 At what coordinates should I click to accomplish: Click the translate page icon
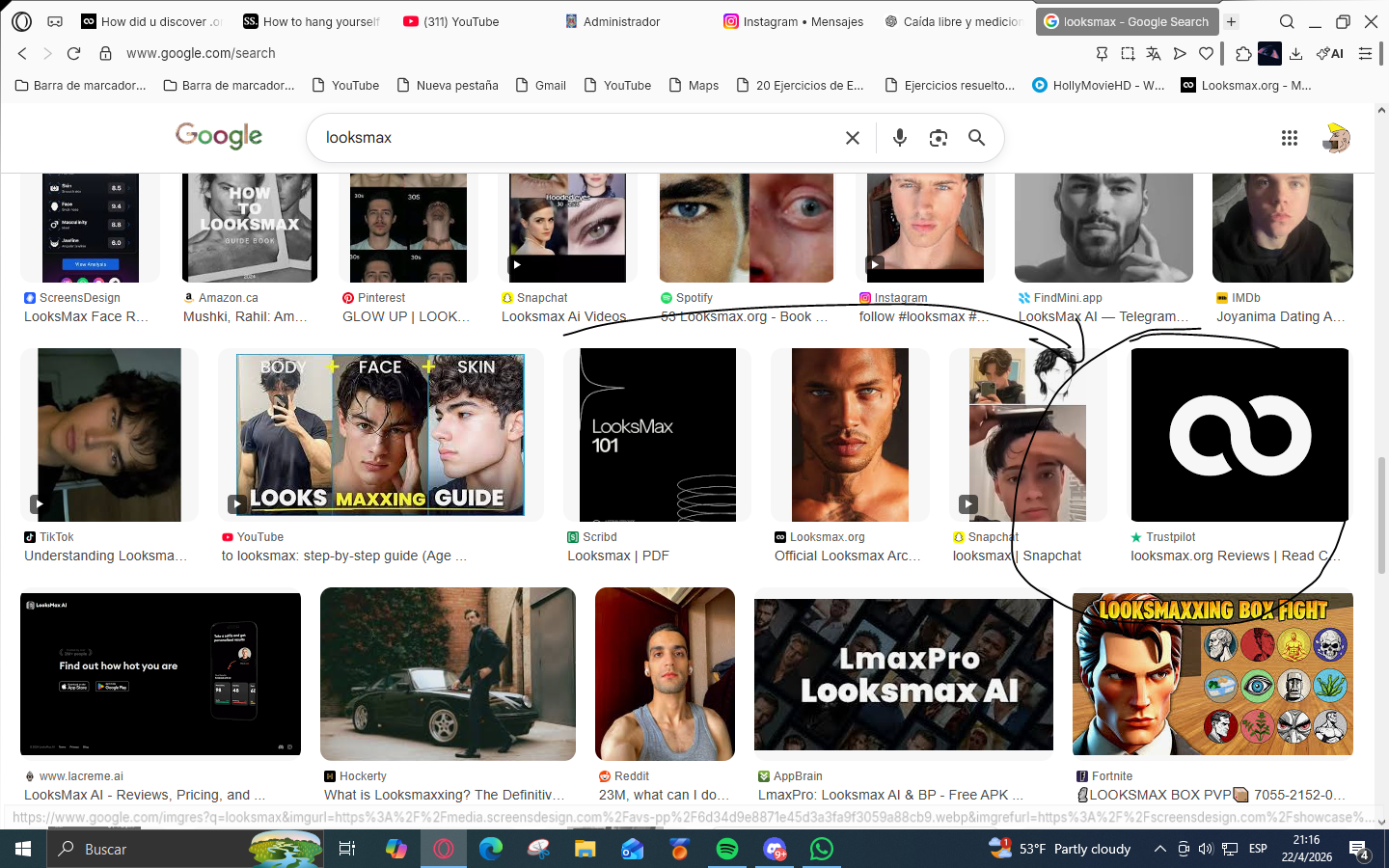coord(1154,53)
